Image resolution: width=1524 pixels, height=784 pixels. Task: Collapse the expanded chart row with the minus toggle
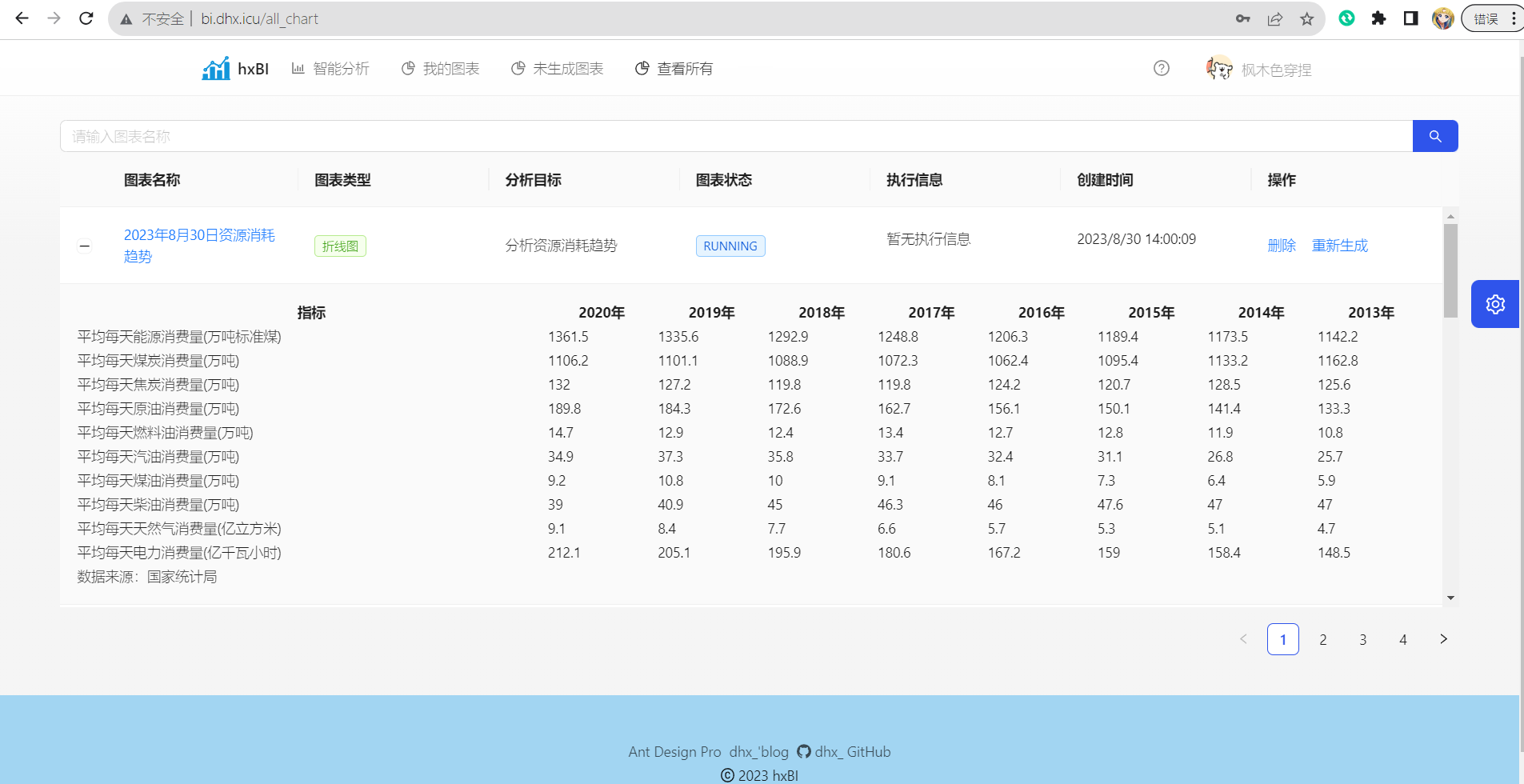pos(84,246)
